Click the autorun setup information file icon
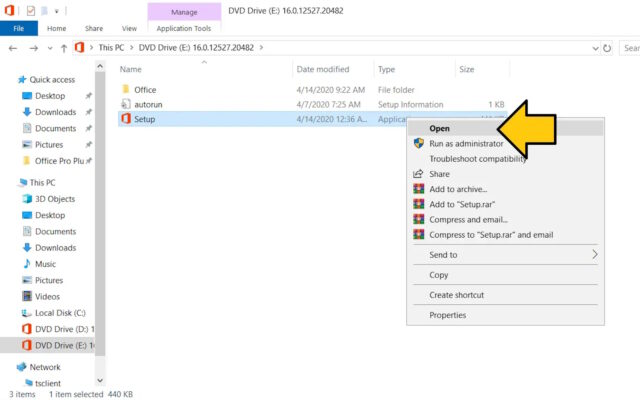The width and height of the screenshot is (640, 400). point(126,104)
